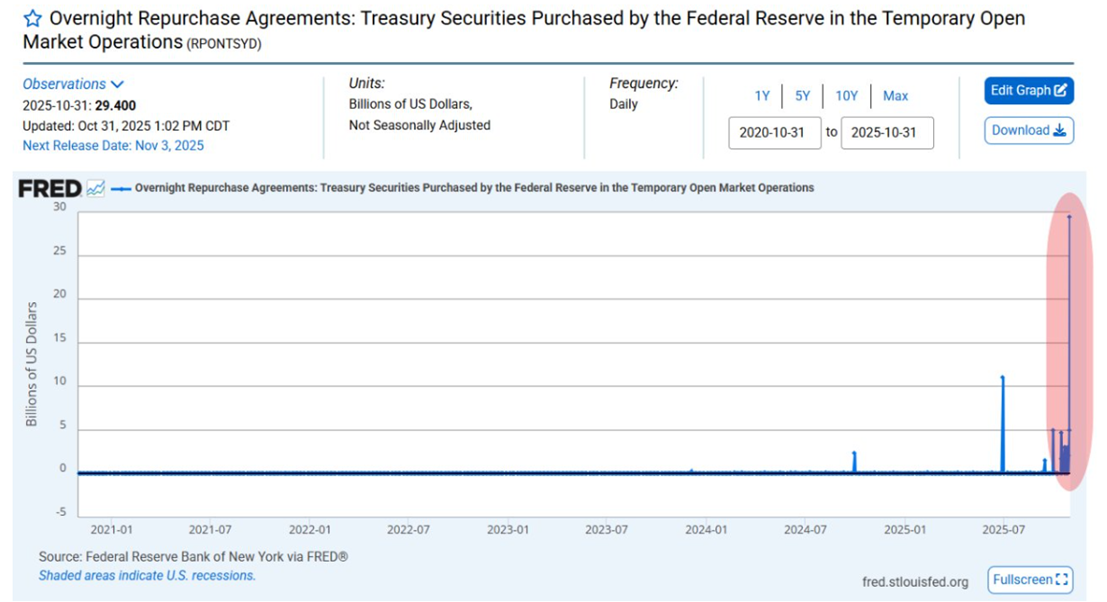
Task: Click the Download button
Action: coord(1029,131)
